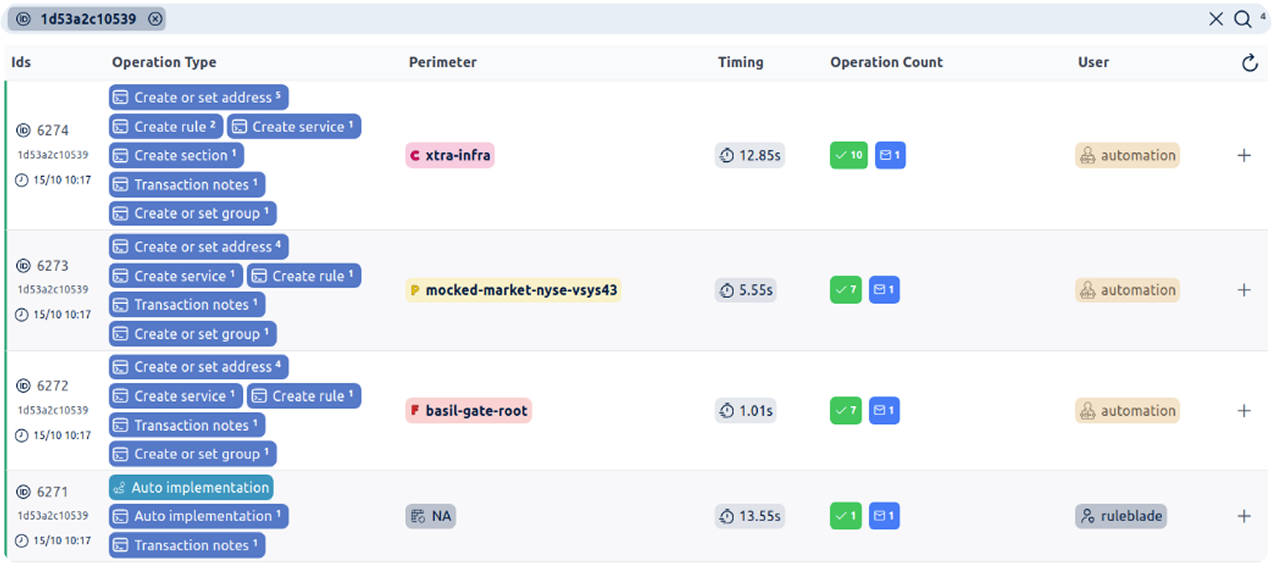Click the Create section operation tag
The image size is (1272, 566).
pos(176,155)
